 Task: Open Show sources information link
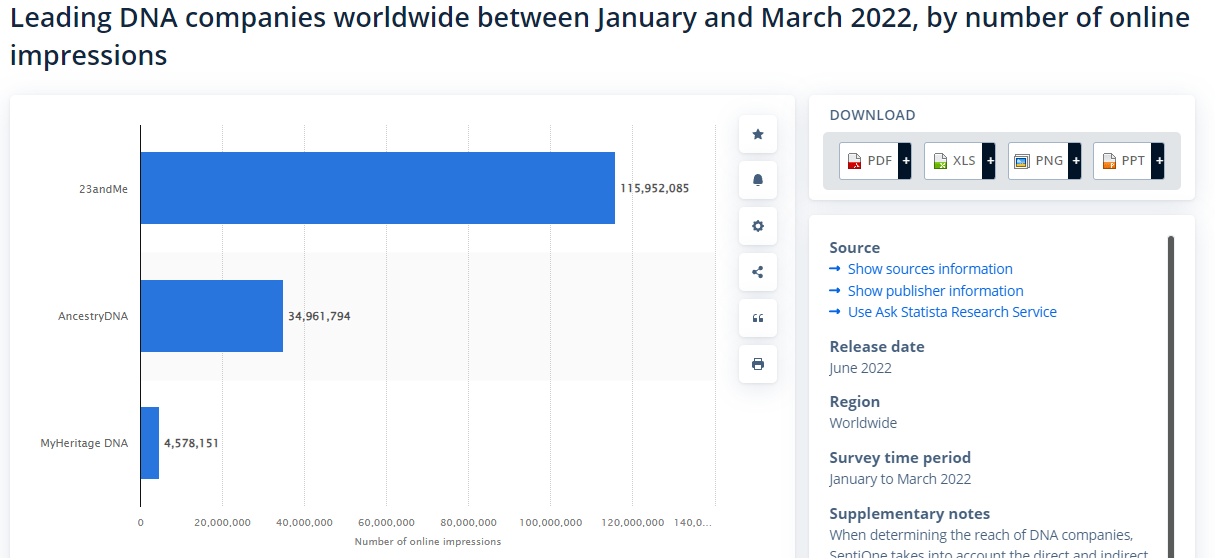pyautogui.click(x=930, y=269)
